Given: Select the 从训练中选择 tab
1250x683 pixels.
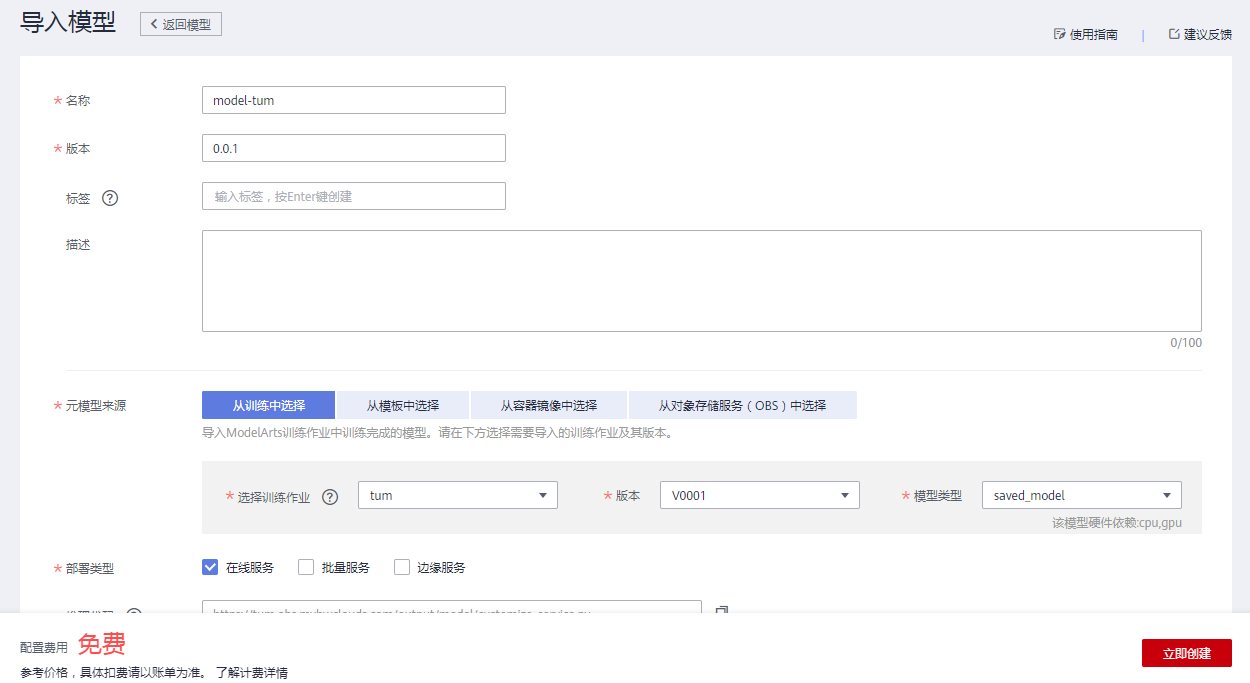Looking at the screenshot, I should coord(269,405).
